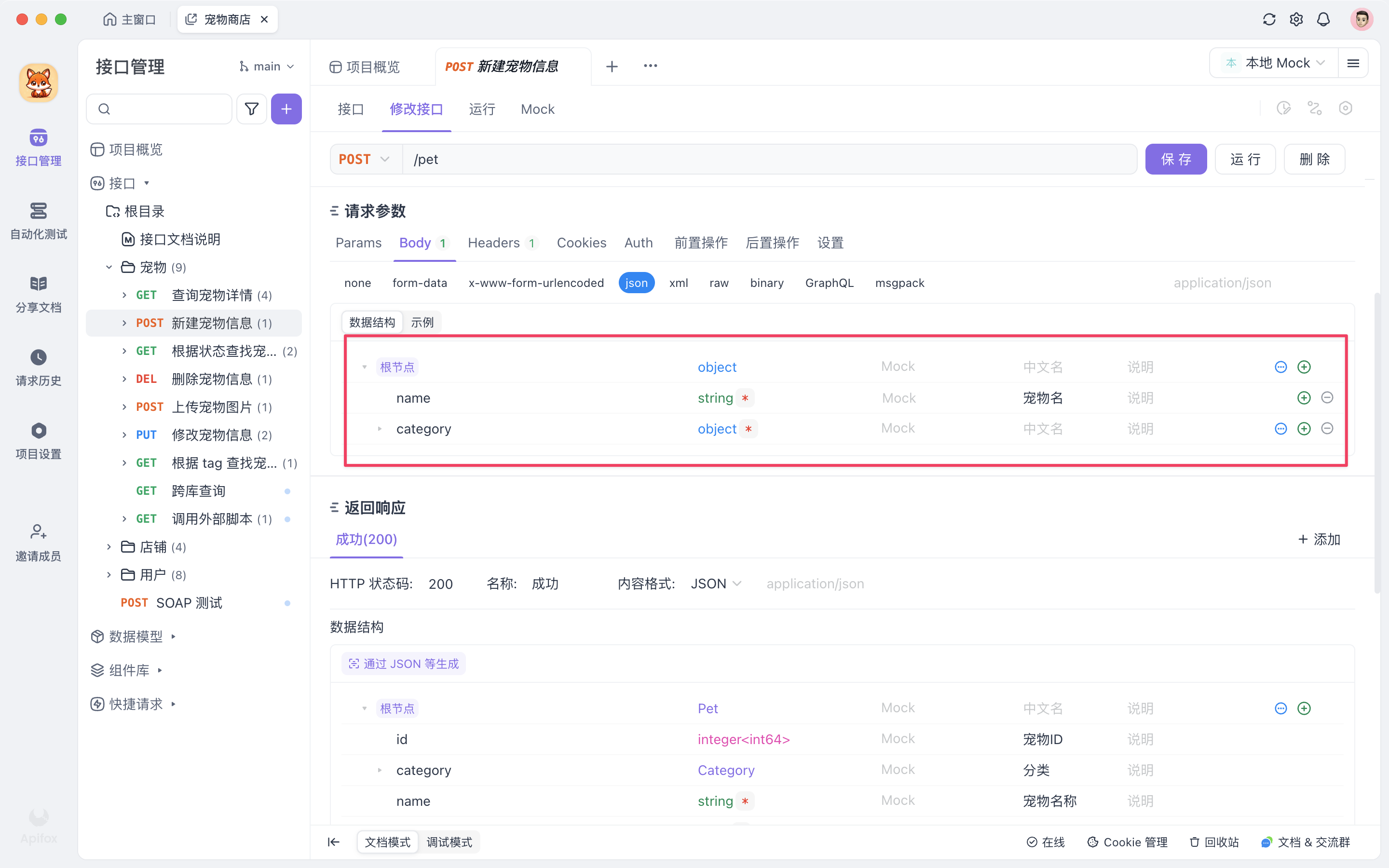Click the sync/refresh icon in top bar
The height and width of the screenshot is (868, 1389).
coord(1269,19)
